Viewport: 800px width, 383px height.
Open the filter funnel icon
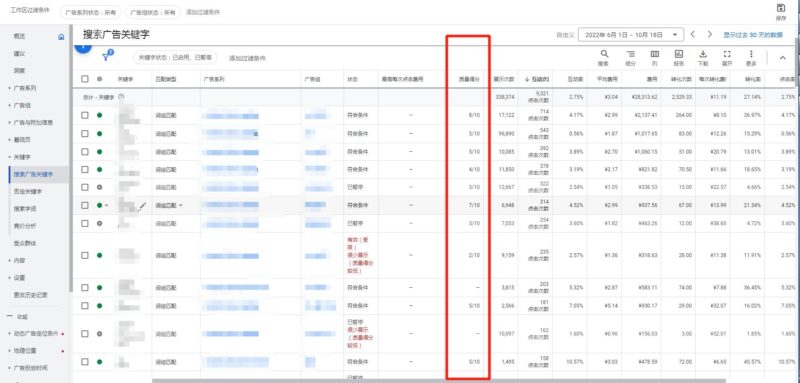point(106,57)
